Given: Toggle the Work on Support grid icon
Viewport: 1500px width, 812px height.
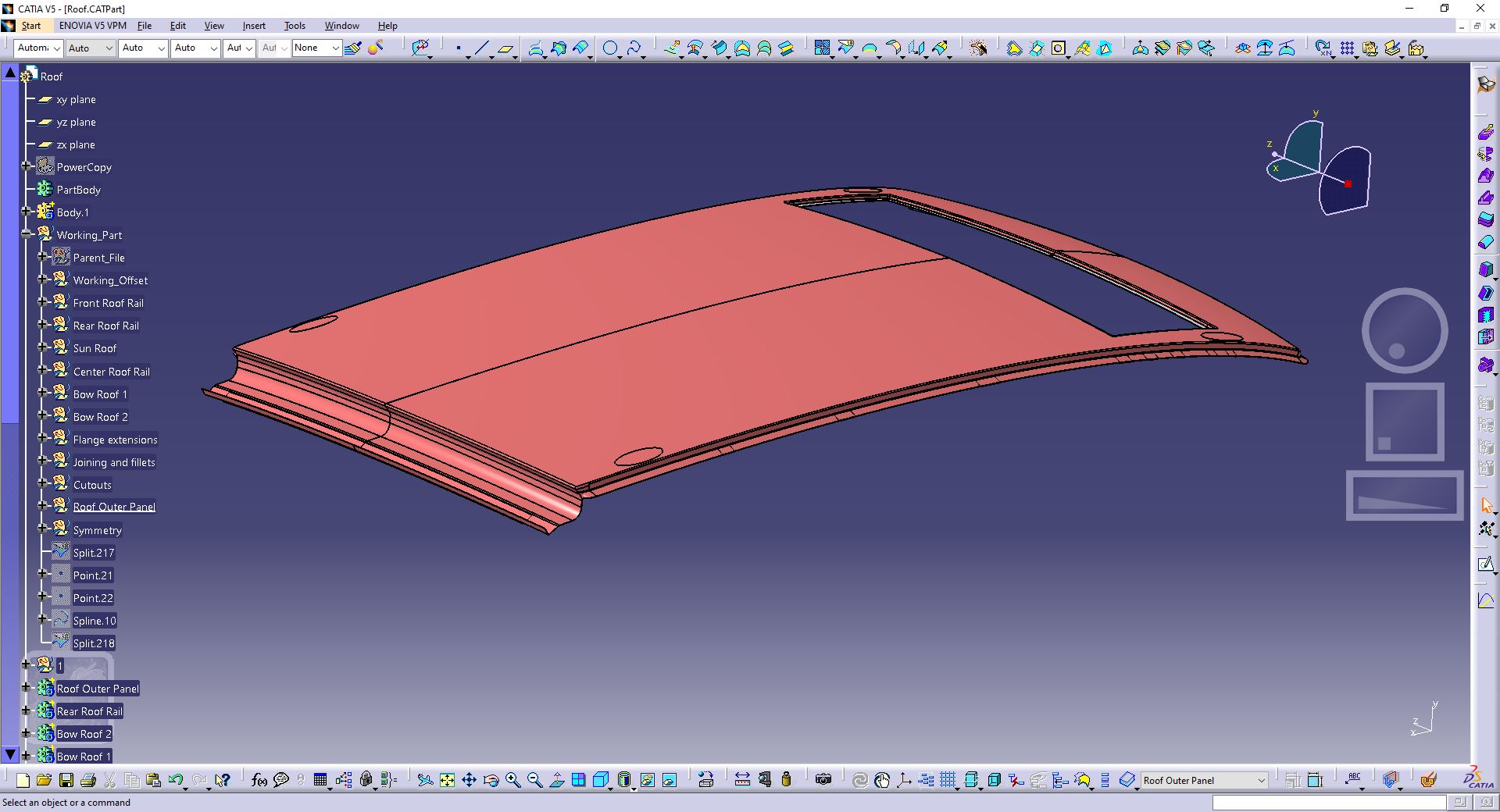Looking at the screenshot, I should click(948, 780).
